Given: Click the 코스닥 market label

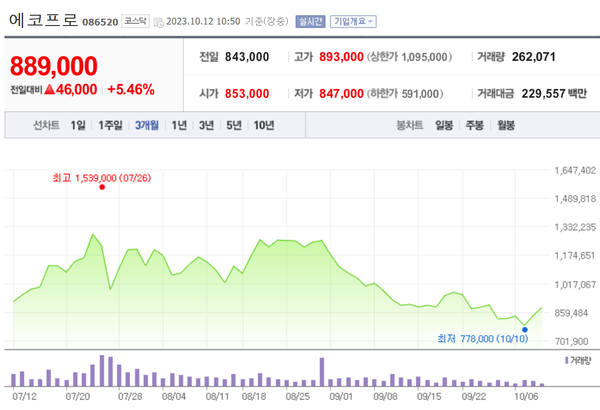Looking at the screenshot, I should click(x=136, y=20).
